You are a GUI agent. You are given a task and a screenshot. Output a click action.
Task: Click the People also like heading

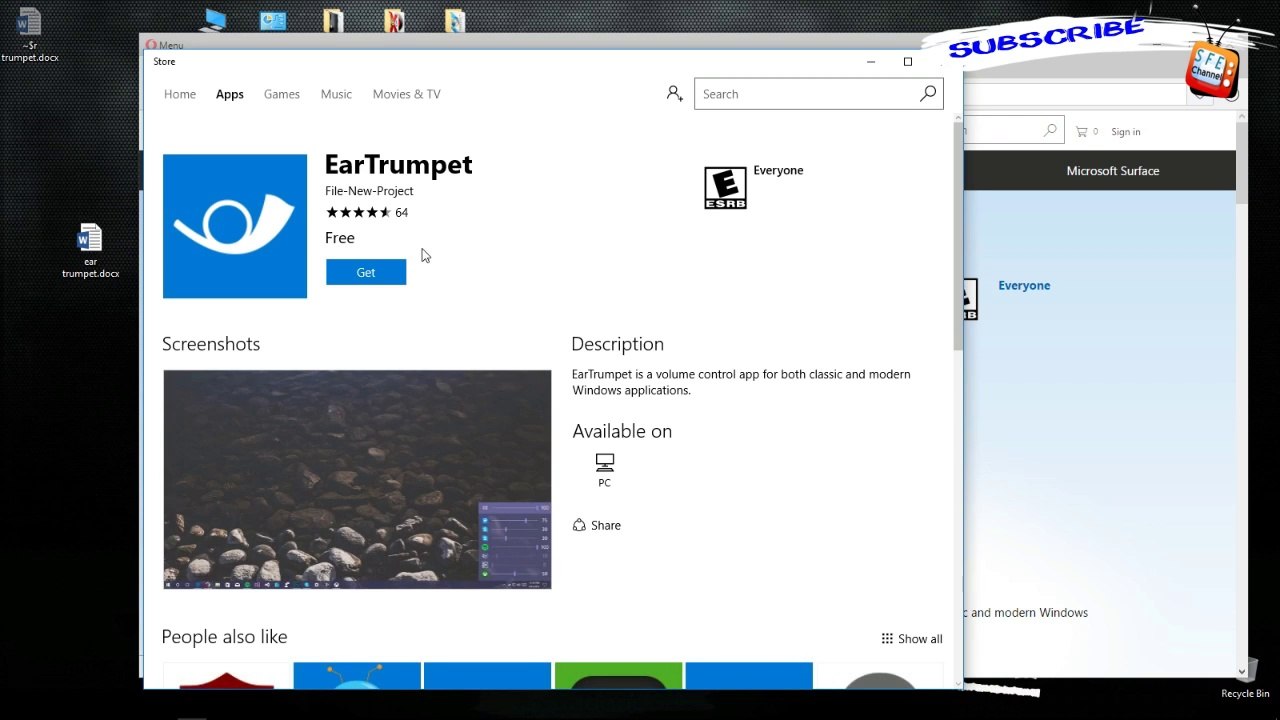click(224, 637)
